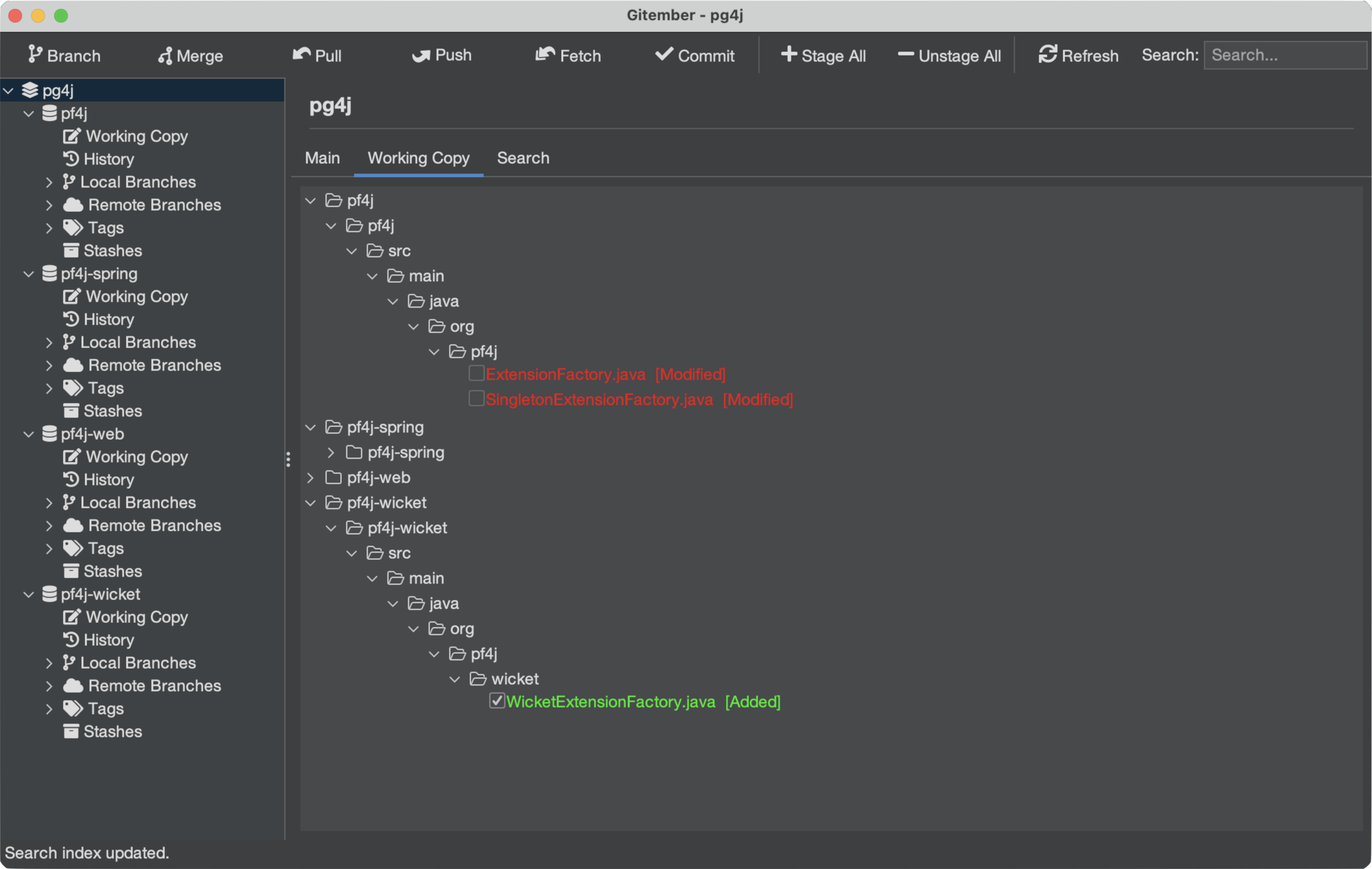Click Working Copy edit icon under pf4j
1372x869 pixels.
[x=72, y=136]
